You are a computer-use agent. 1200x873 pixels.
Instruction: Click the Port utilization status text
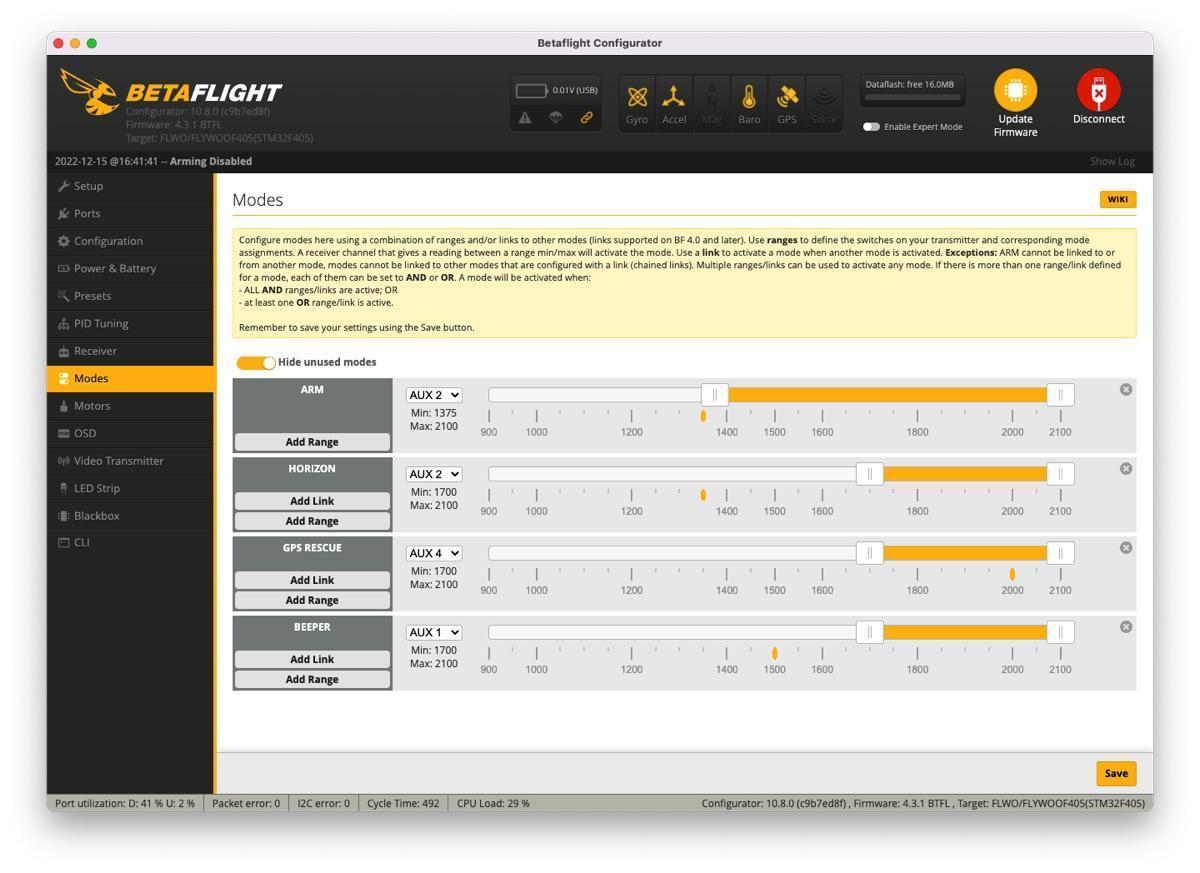pos(125,803)
